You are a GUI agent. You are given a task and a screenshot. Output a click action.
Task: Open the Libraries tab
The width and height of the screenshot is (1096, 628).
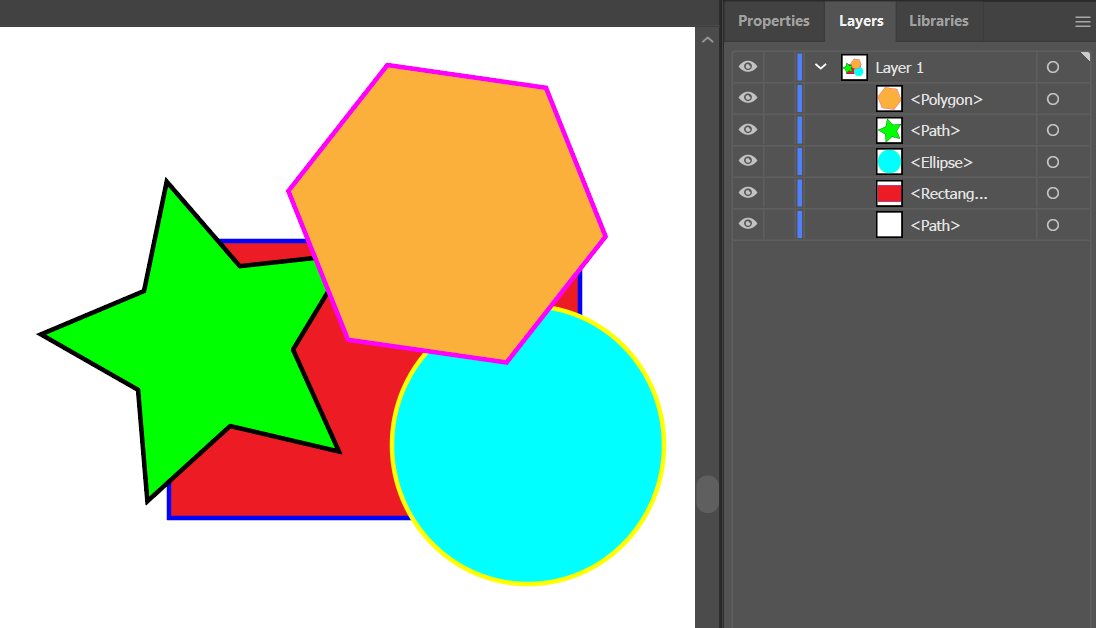pos(938,21)
